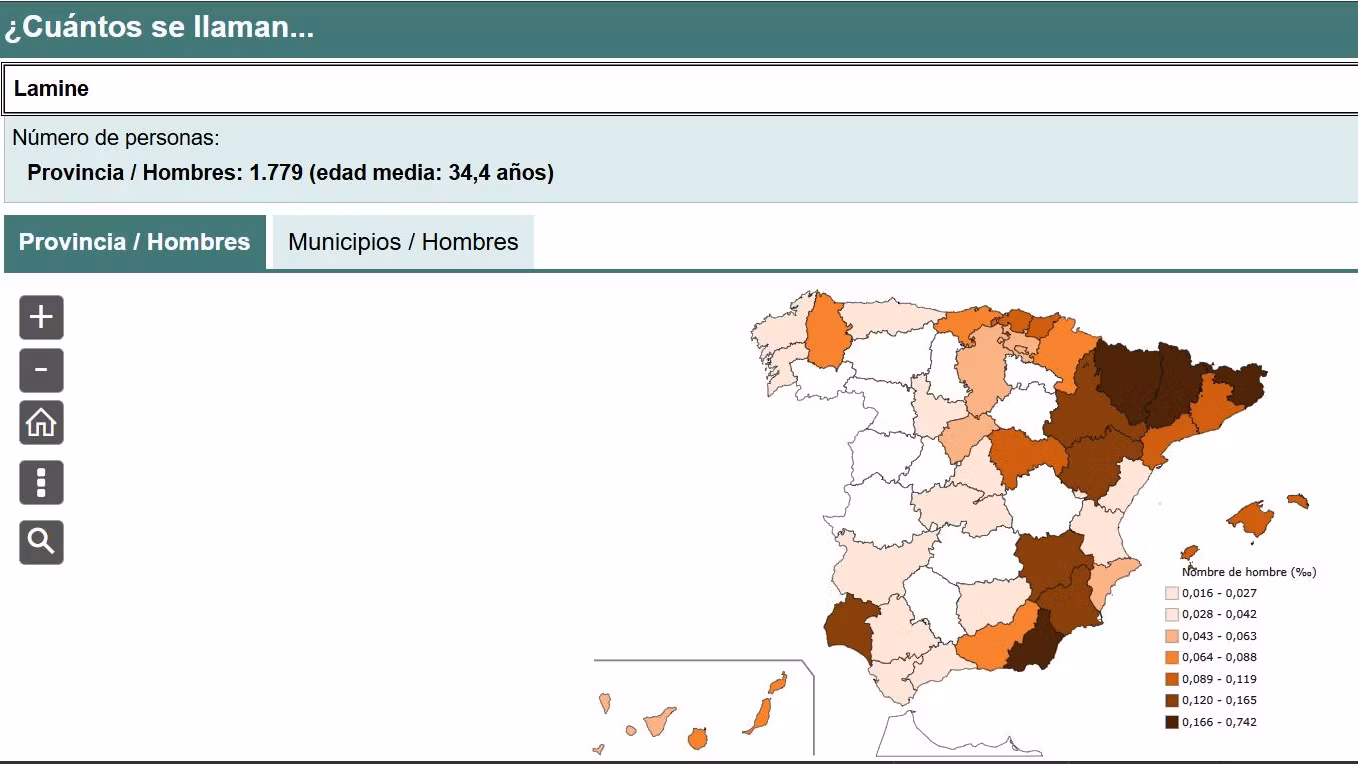Viewport: 1358px width, 764px height.
Task: Click the 0,043 - 0,063 legend swatch
Action: coord(1172,636)
